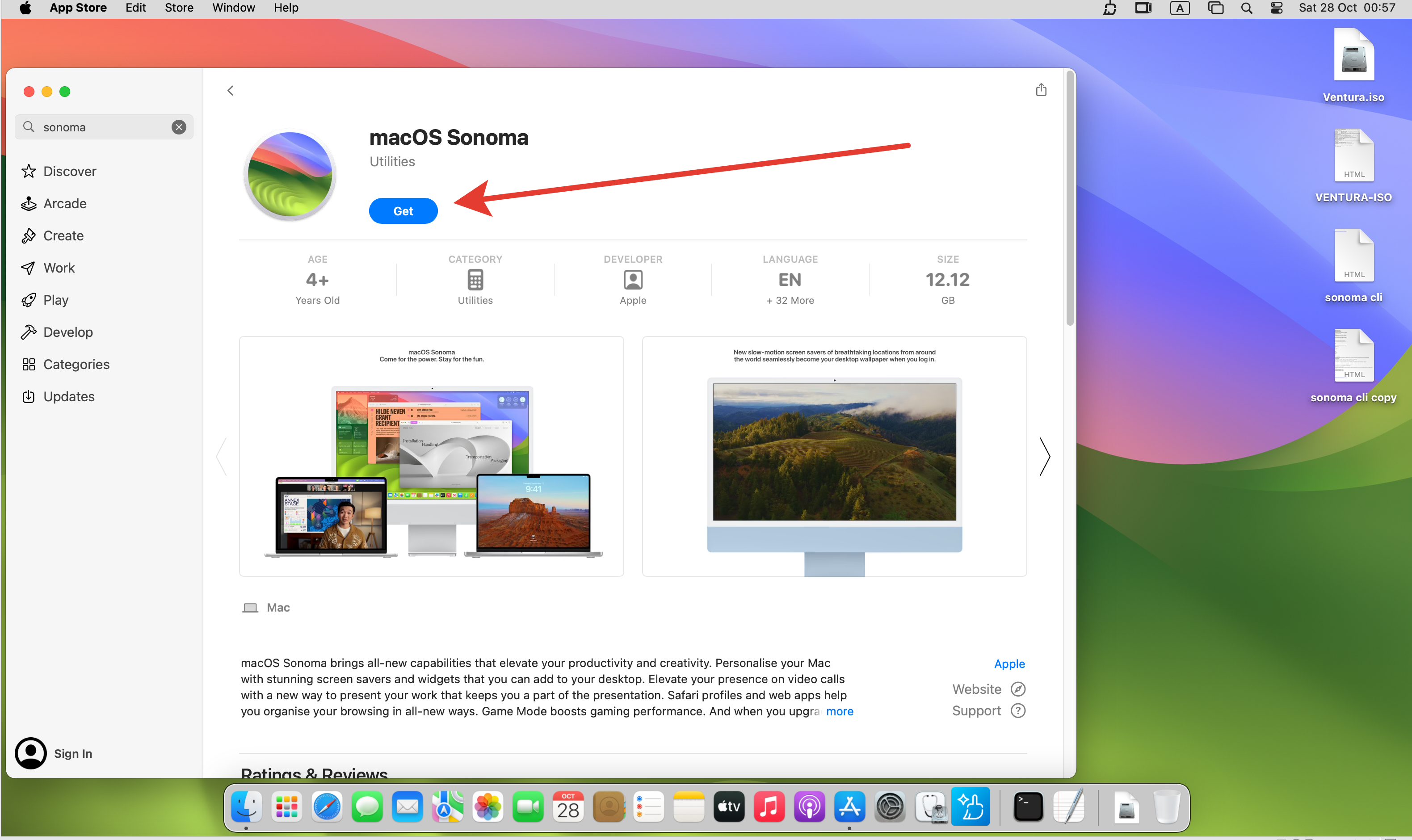1412x840 pixels.
Task: Click the search field containing sonoma
Action: coord(104,127)
